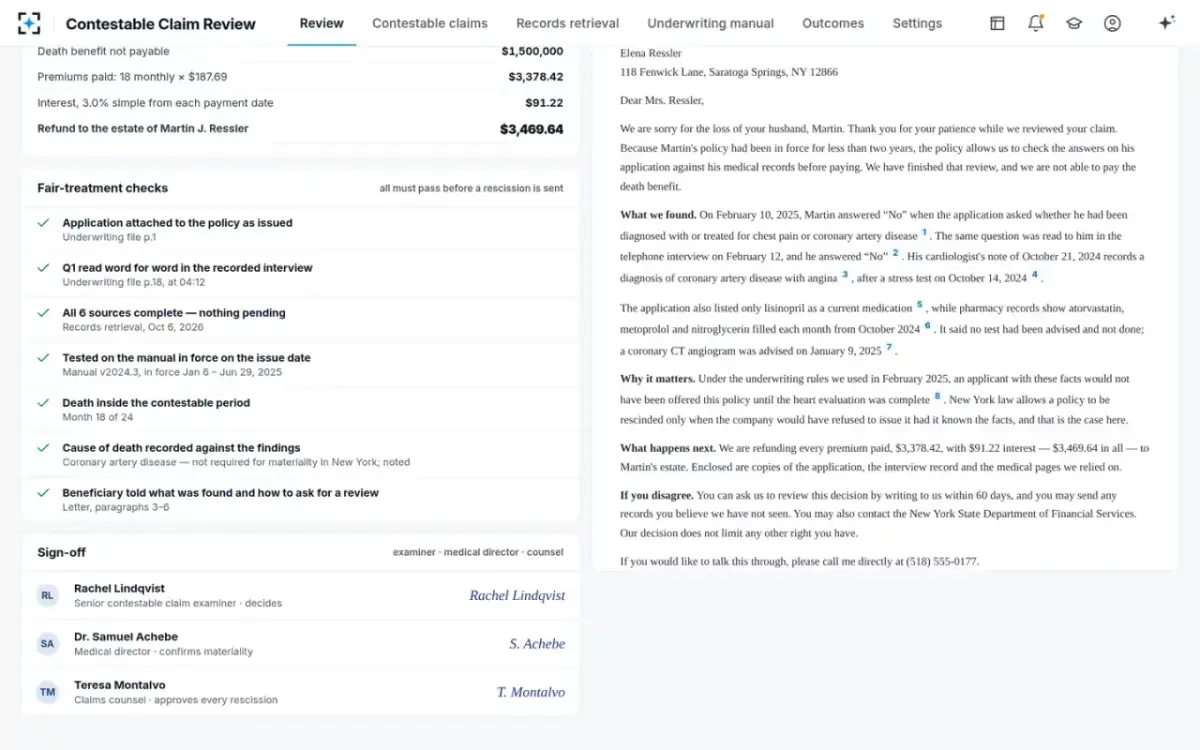Click the interest amount $91.22
This screenshot has width=1200, height=750.
tap(544, 103)
